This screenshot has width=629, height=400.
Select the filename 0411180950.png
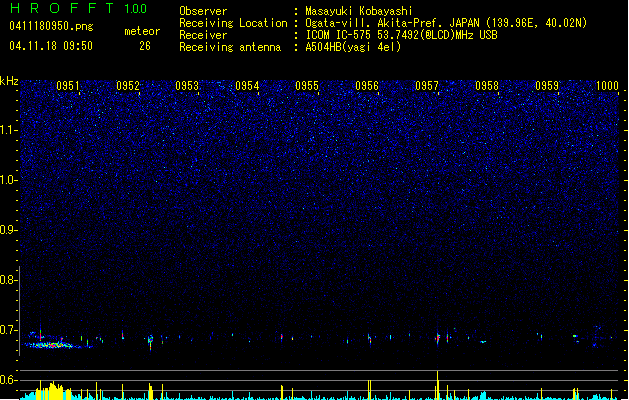tap(51, 27)
